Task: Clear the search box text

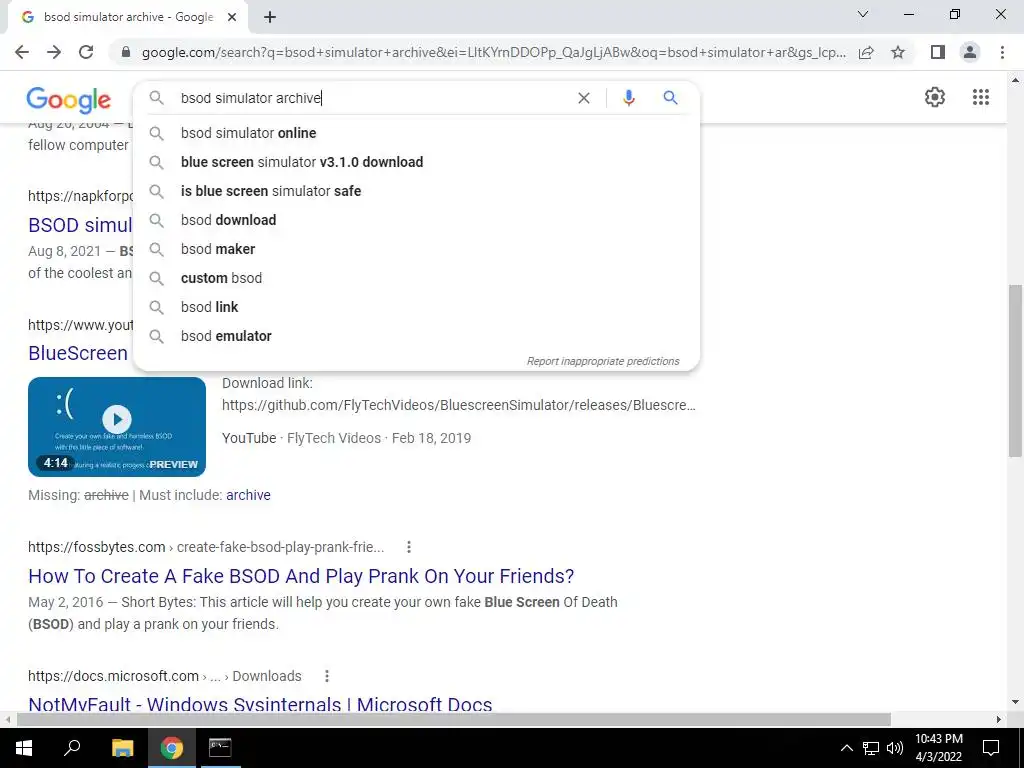Action: [x=584, y=98]
